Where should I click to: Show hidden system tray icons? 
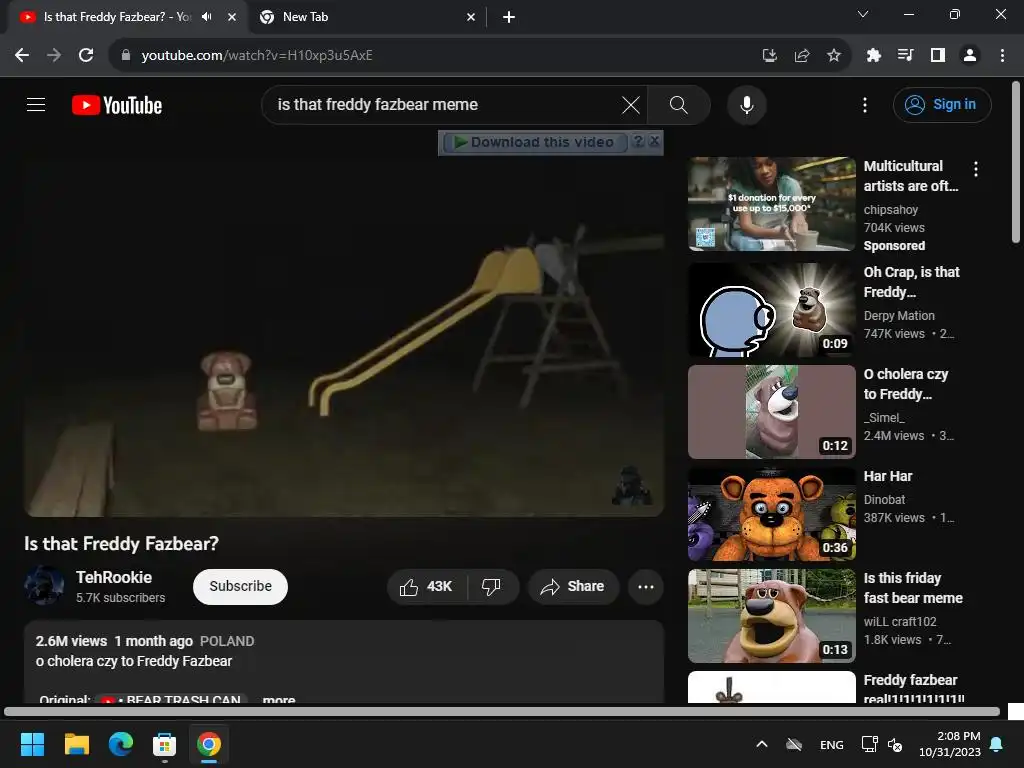[x=761, y=744]
